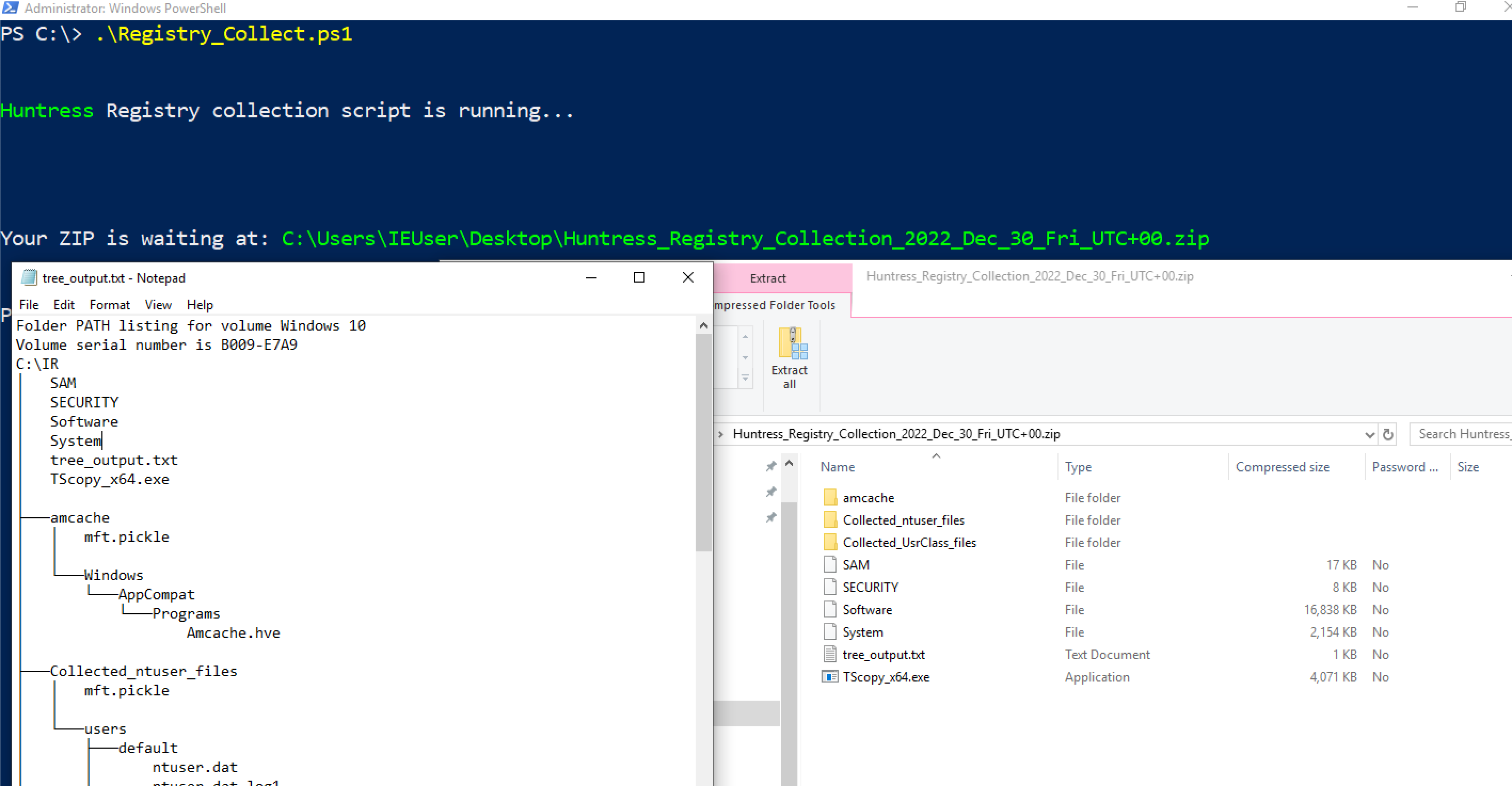Select the tree_output.txt document icon
Image resolution: width=1512 pixels, height=786 pixels.
[830, 655]
